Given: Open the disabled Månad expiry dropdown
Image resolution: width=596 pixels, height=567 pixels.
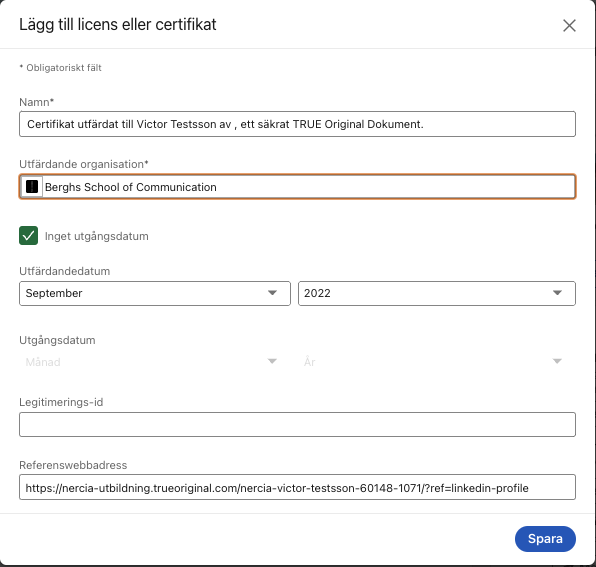Looking at the screenshot, I should click(x=155, y=362).
